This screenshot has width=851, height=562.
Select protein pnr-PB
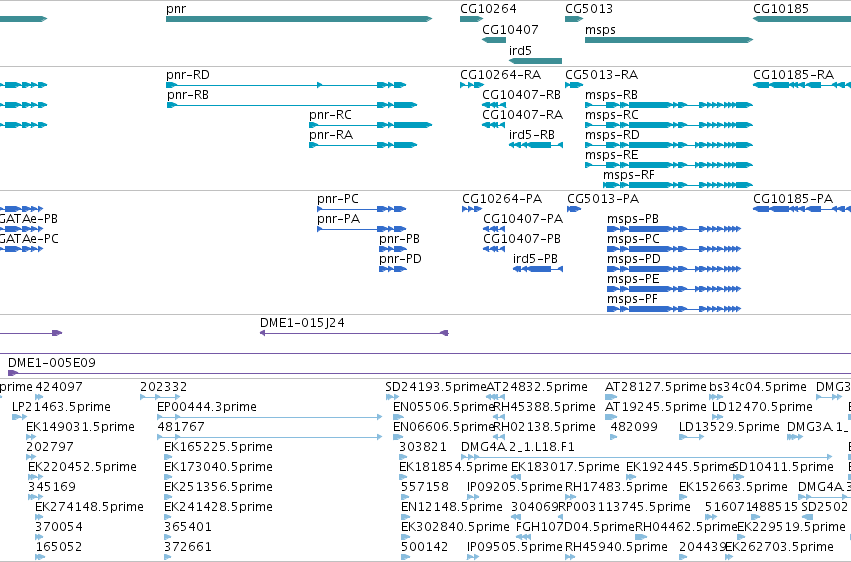click(x=393, y=250)
